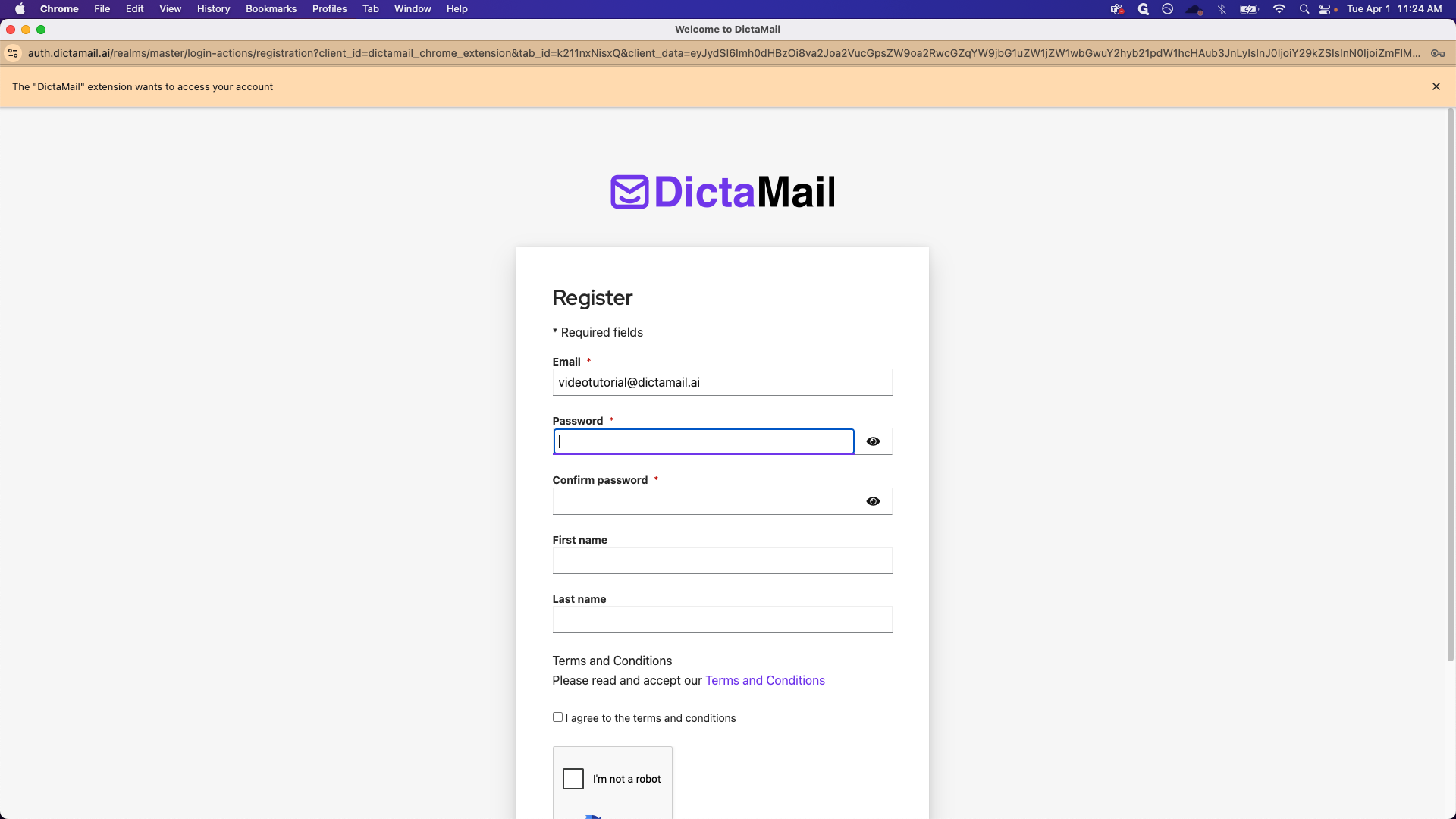This screenshot has width=1456, height=819.
Task: Tick the I'm not a robot checkbox
Action: point(573,779)
